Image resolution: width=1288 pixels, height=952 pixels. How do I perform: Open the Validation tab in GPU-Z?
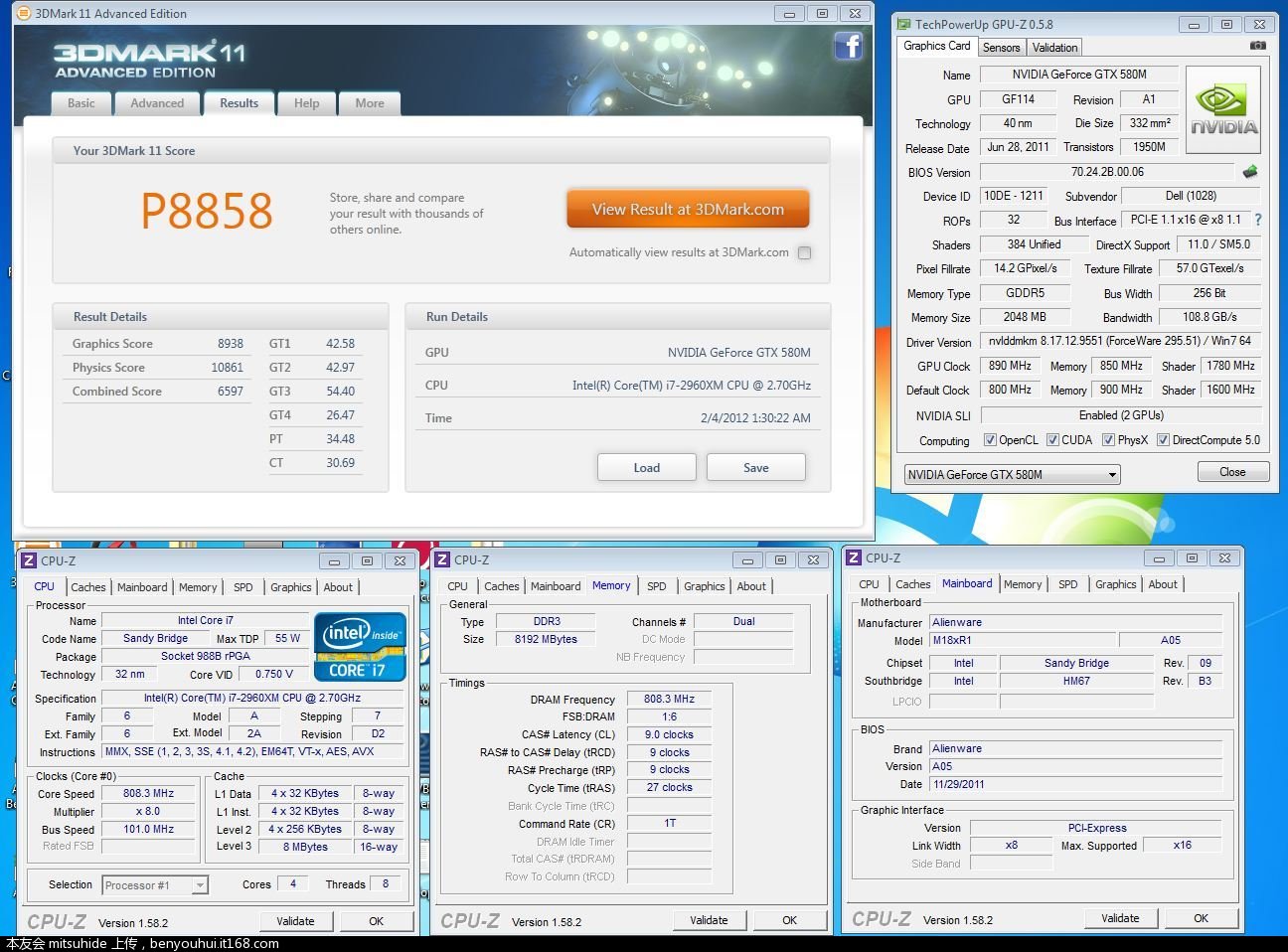[1054, 48]
